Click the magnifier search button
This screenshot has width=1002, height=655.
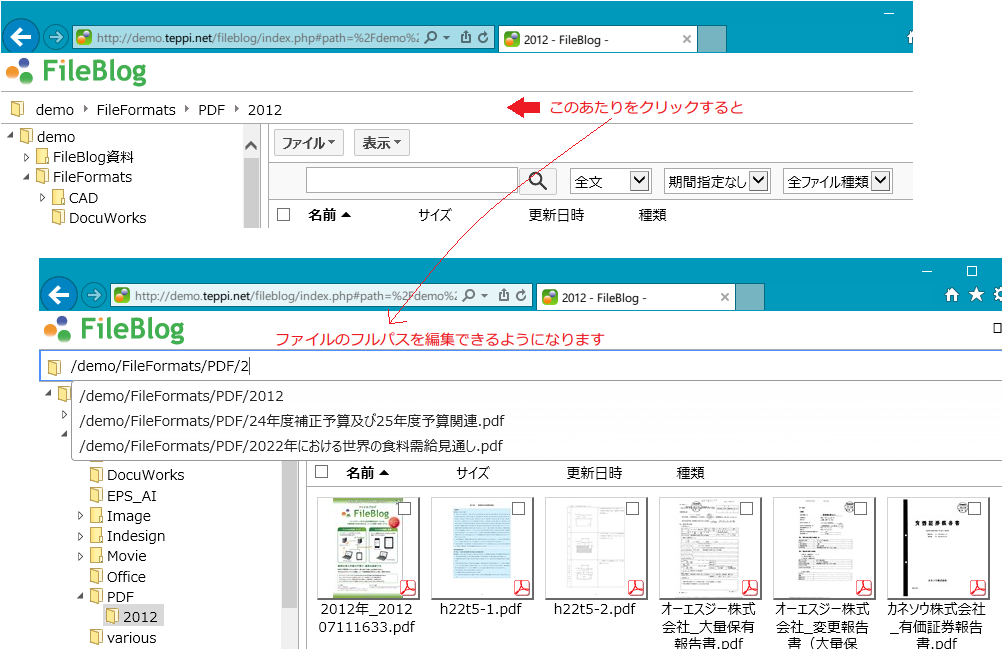[x=537, y=181]
